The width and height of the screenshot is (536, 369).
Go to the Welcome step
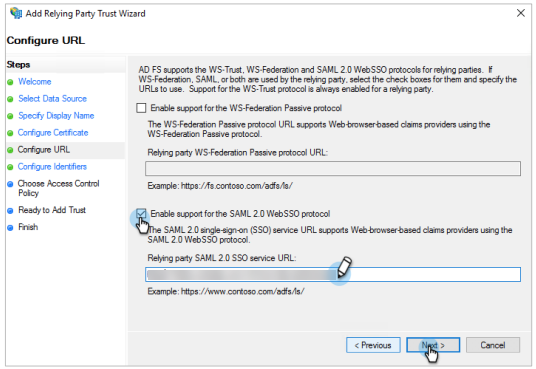(x=35, y=82)
